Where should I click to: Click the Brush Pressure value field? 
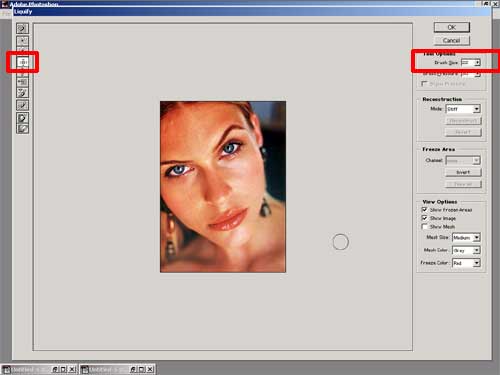coord(467,74)
